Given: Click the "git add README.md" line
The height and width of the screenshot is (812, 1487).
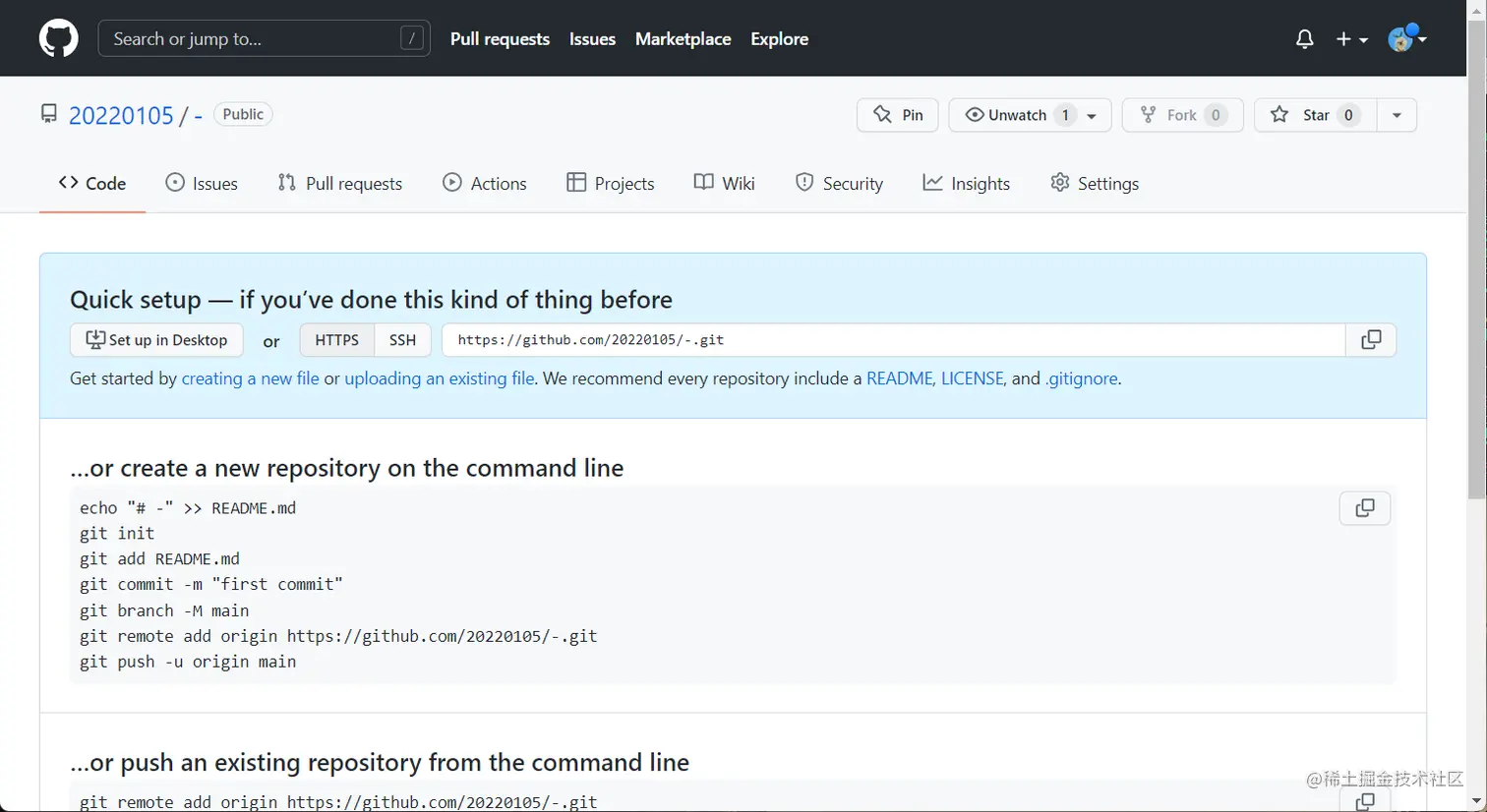Looking at the screenshot, I should coord(159,559).
